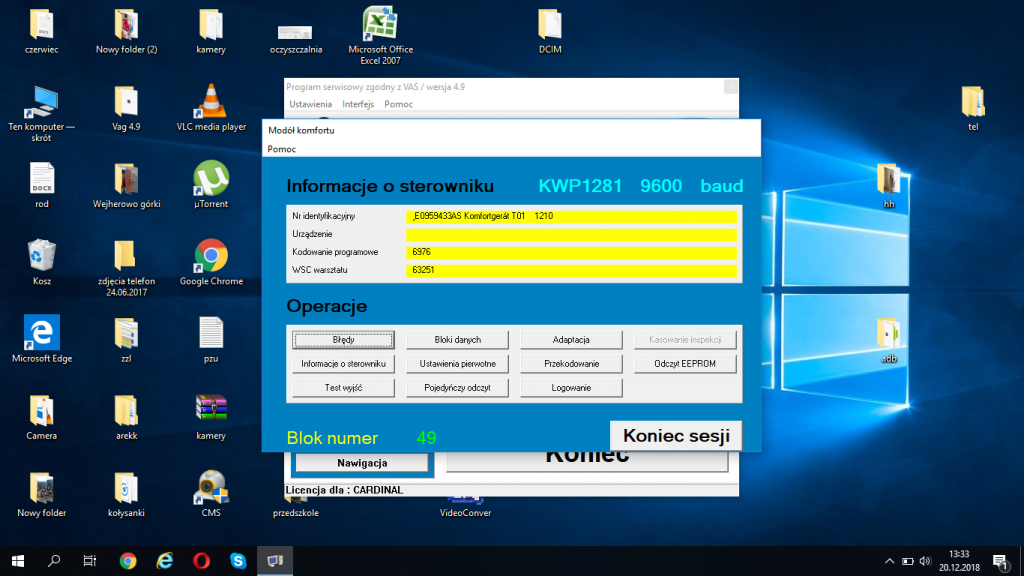Screen dimensions: 1024x576
Task: Open Task View in taskbar
Action: point(90,561)
